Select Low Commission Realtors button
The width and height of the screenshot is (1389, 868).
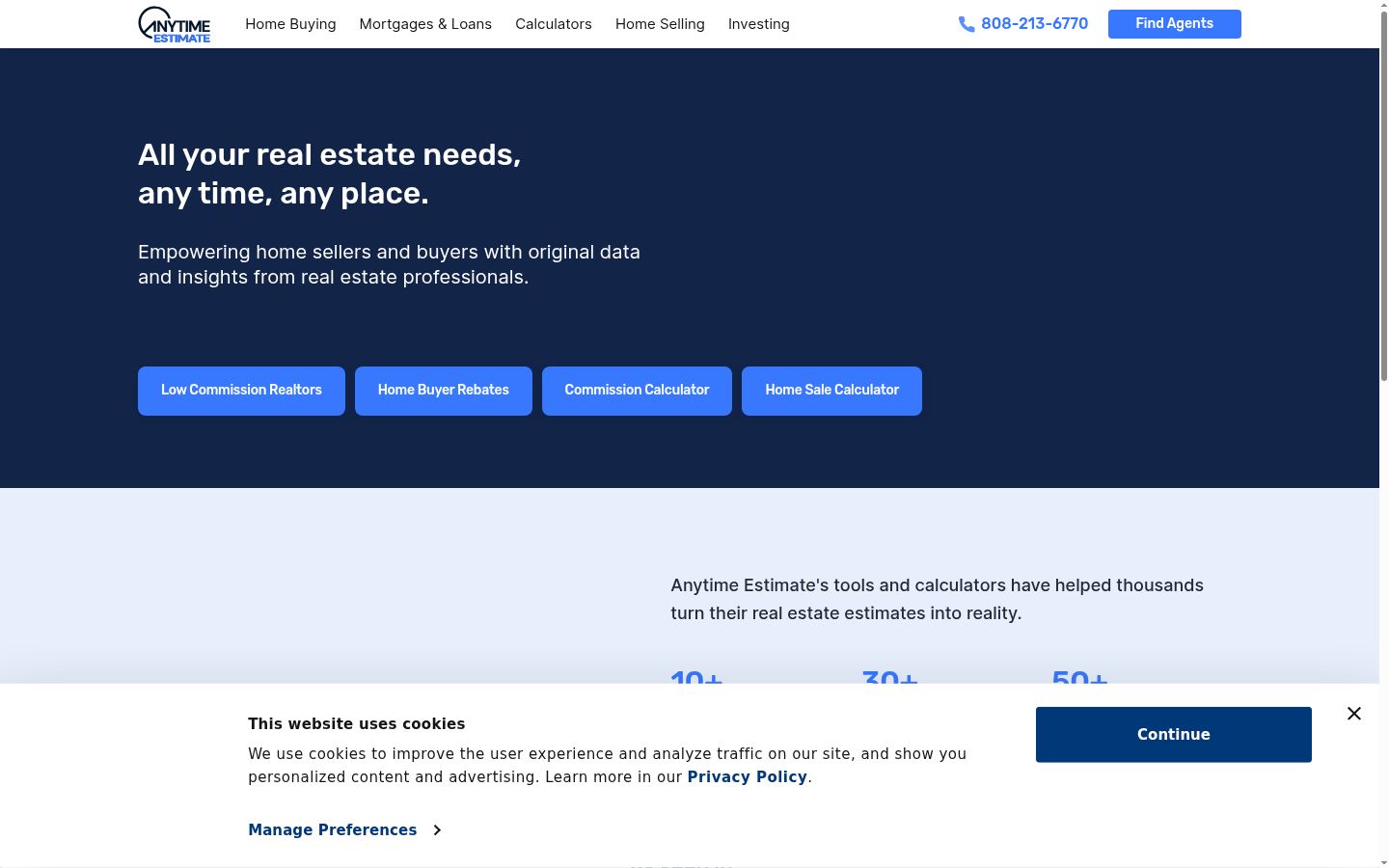[241, 391]
